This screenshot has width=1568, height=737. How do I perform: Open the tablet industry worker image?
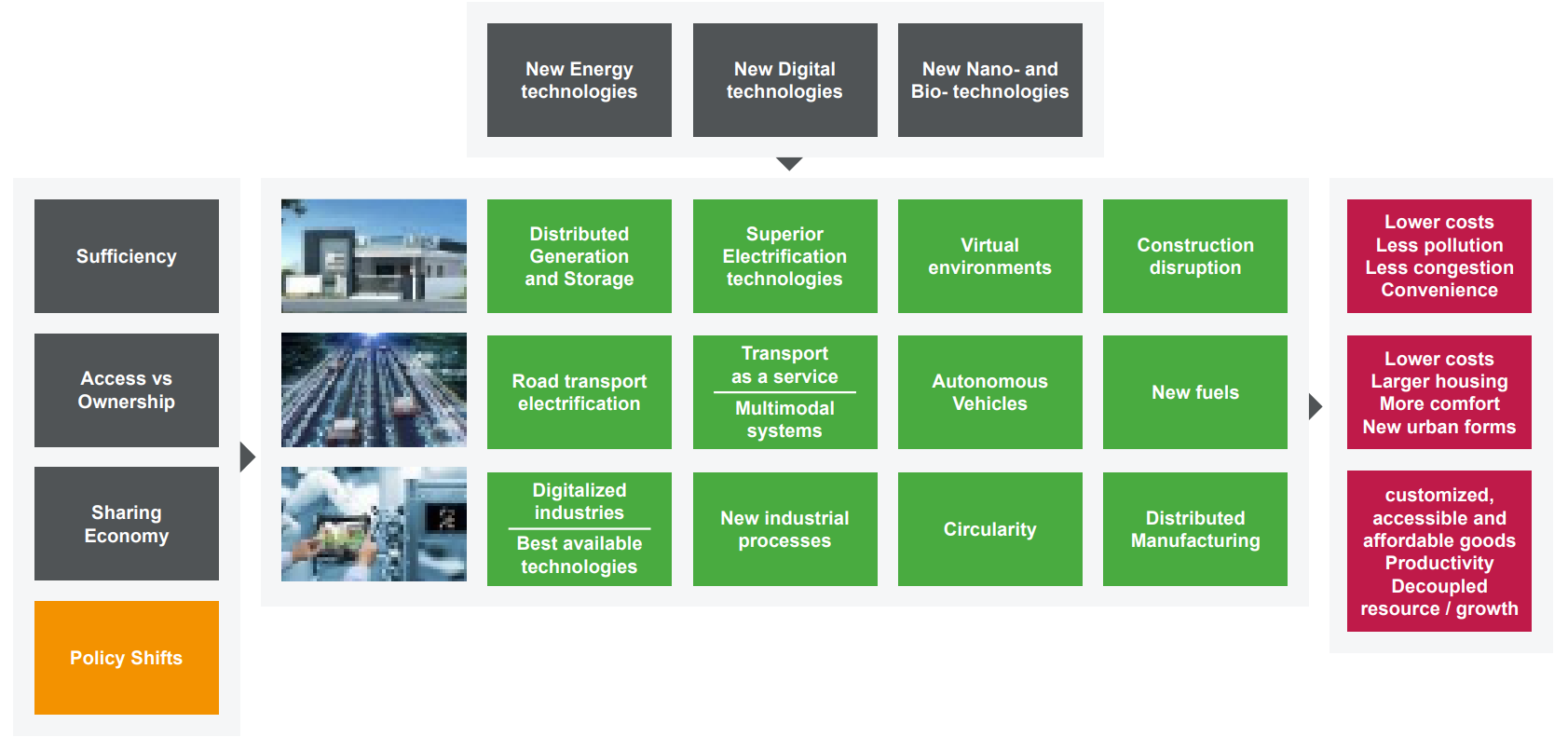click(374, 525)
